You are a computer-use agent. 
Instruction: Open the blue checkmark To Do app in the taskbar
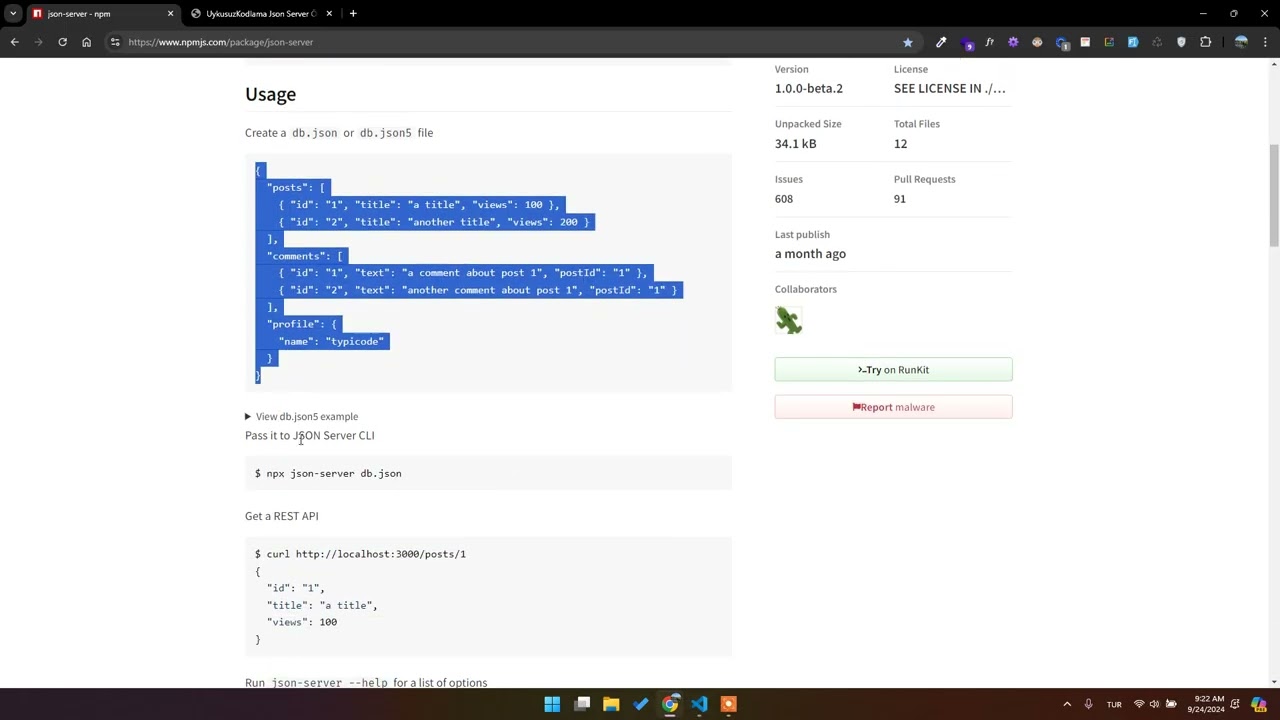(641, 704)
